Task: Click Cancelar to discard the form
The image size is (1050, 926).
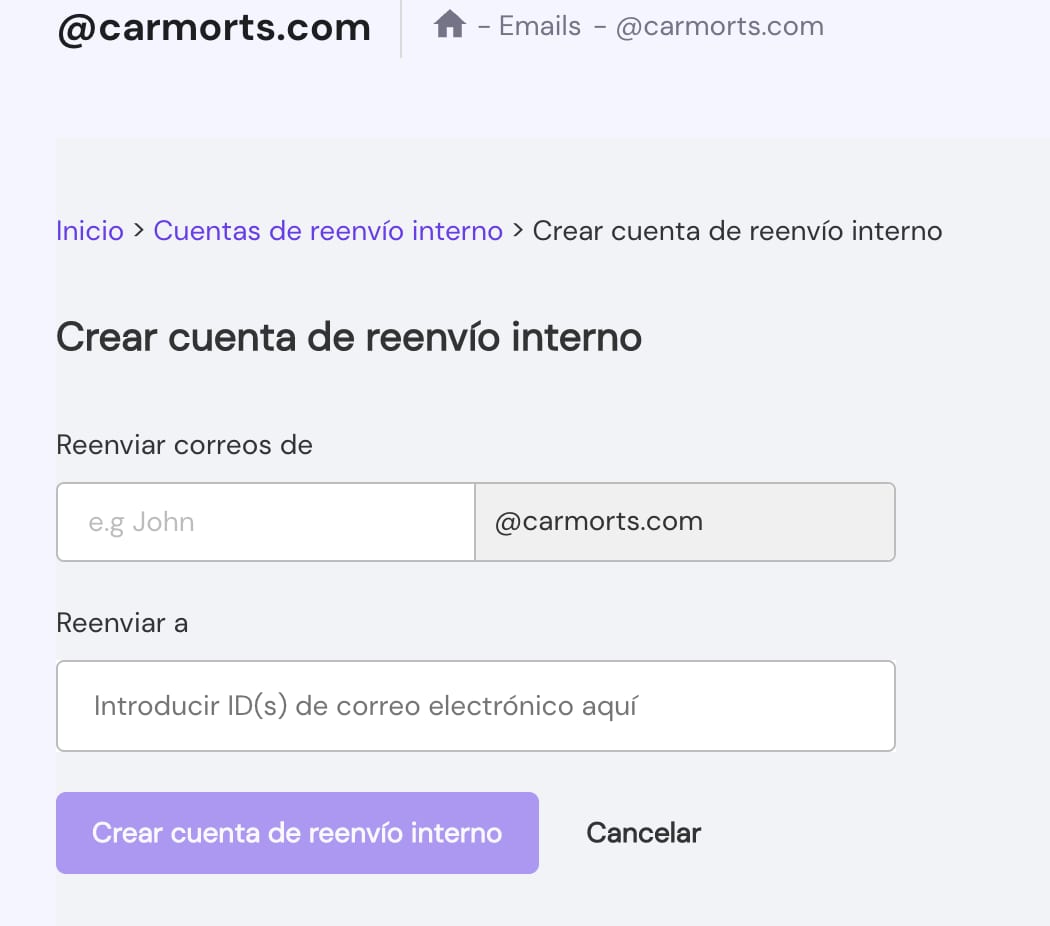Action: click(643, 833)
